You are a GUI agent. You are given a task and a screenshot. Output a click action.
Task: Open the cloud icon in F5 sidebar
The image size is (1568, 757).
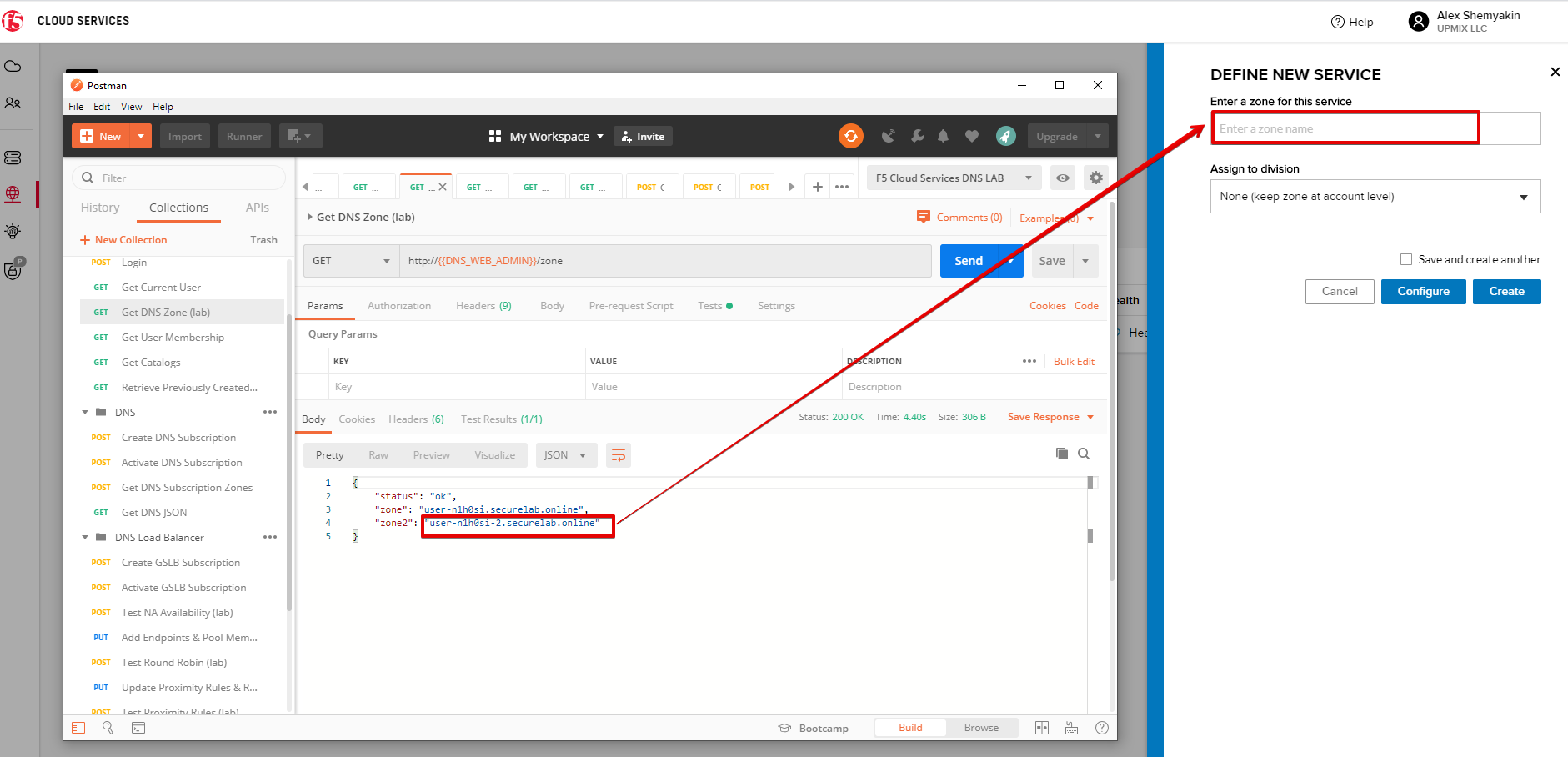tap(13, 66)
